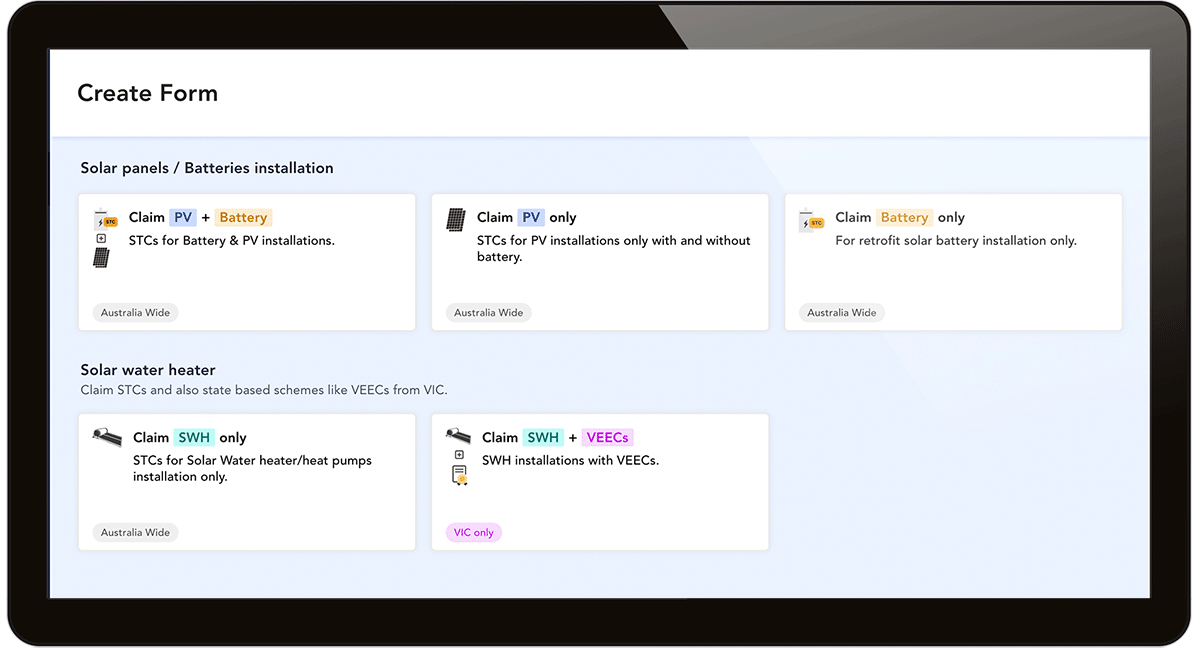Click the Australia Wide badge in the Claim Battery only card
The height and width of the screenshot is (654, 1200).
[841, 313]
